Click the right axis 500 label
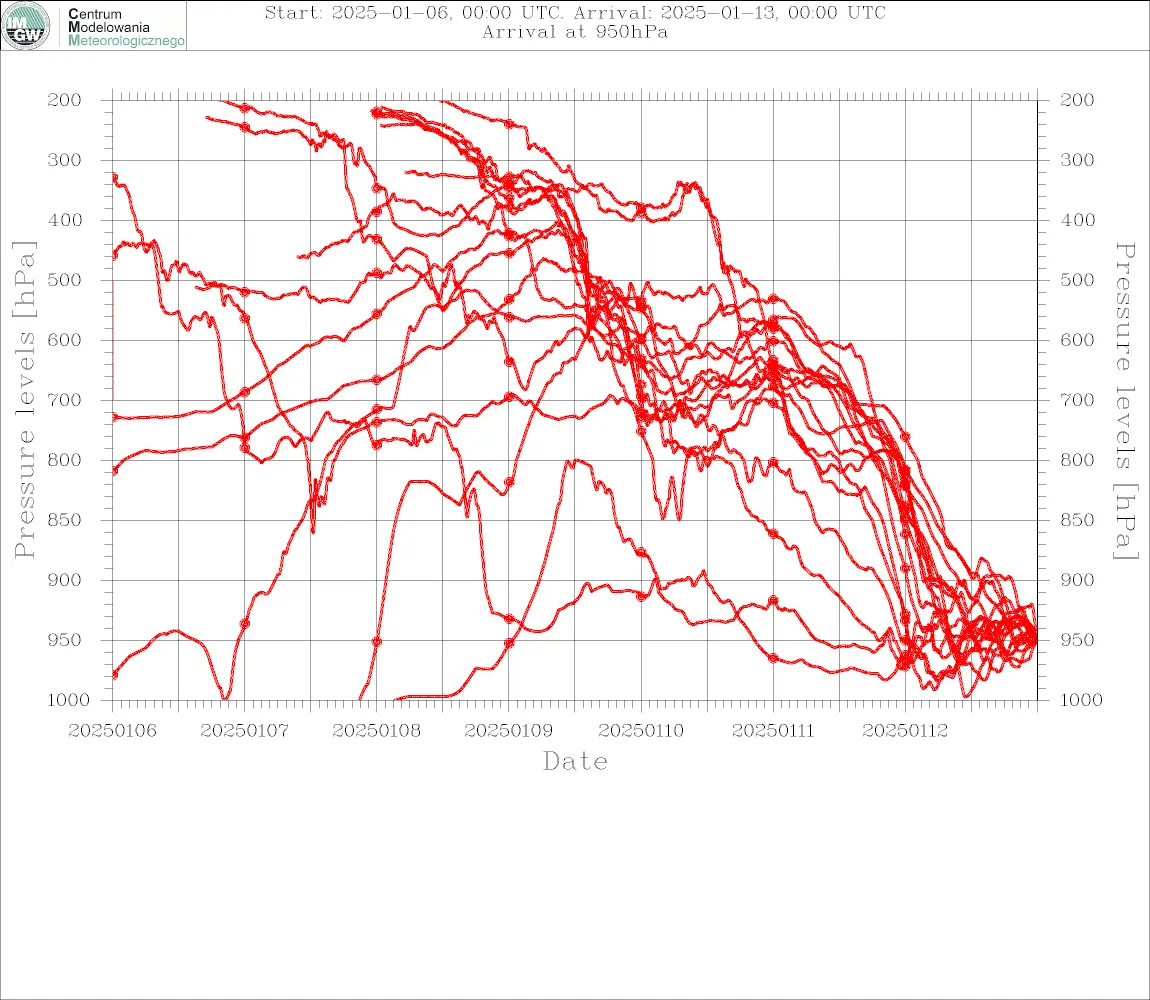 pos(1077,280)
